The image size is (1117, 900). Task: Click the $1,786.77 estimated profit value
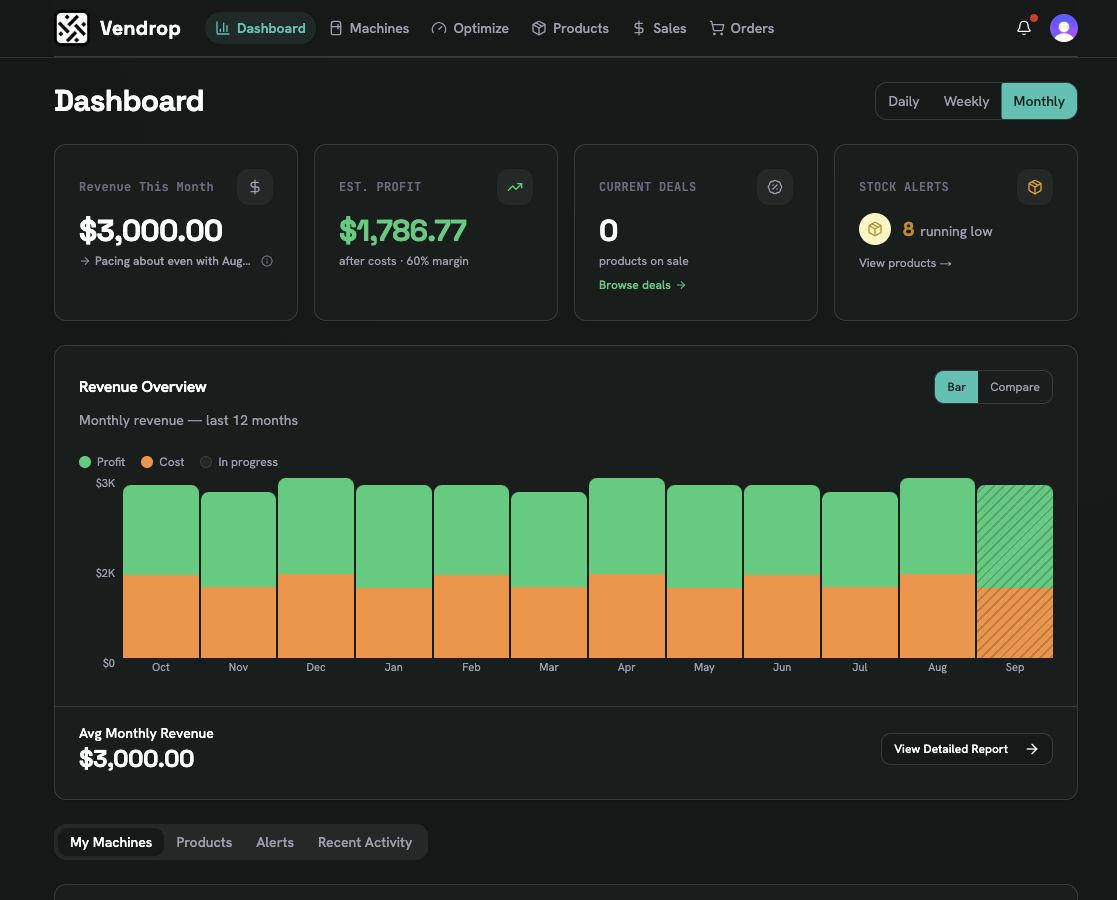click(x=402, y=230)
